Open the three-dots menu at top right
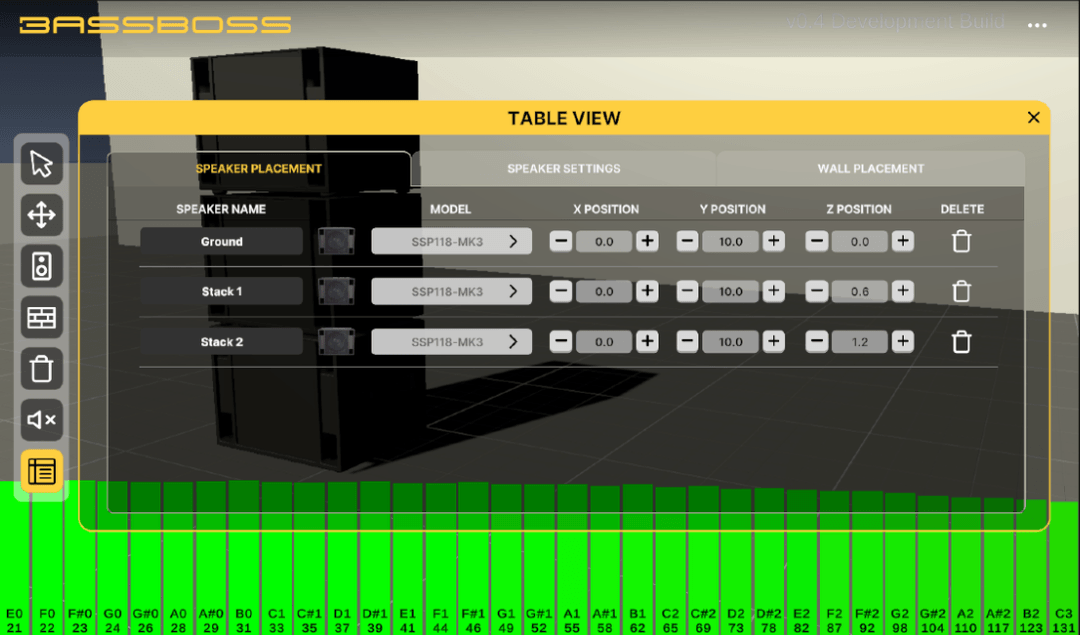The width and height of the screenshot is (1080, 635). (1037, 26)
